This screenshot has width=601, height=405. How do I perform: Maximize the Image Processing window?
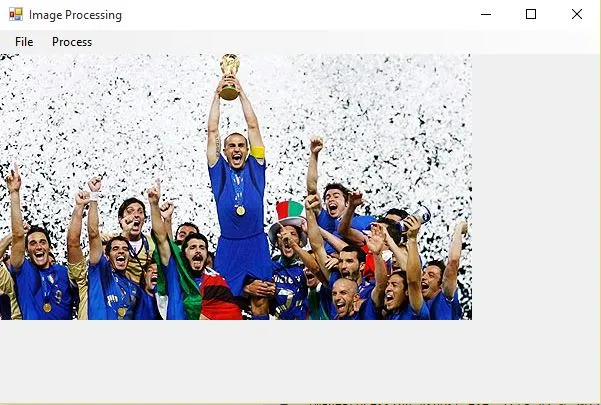pos(531,15)
